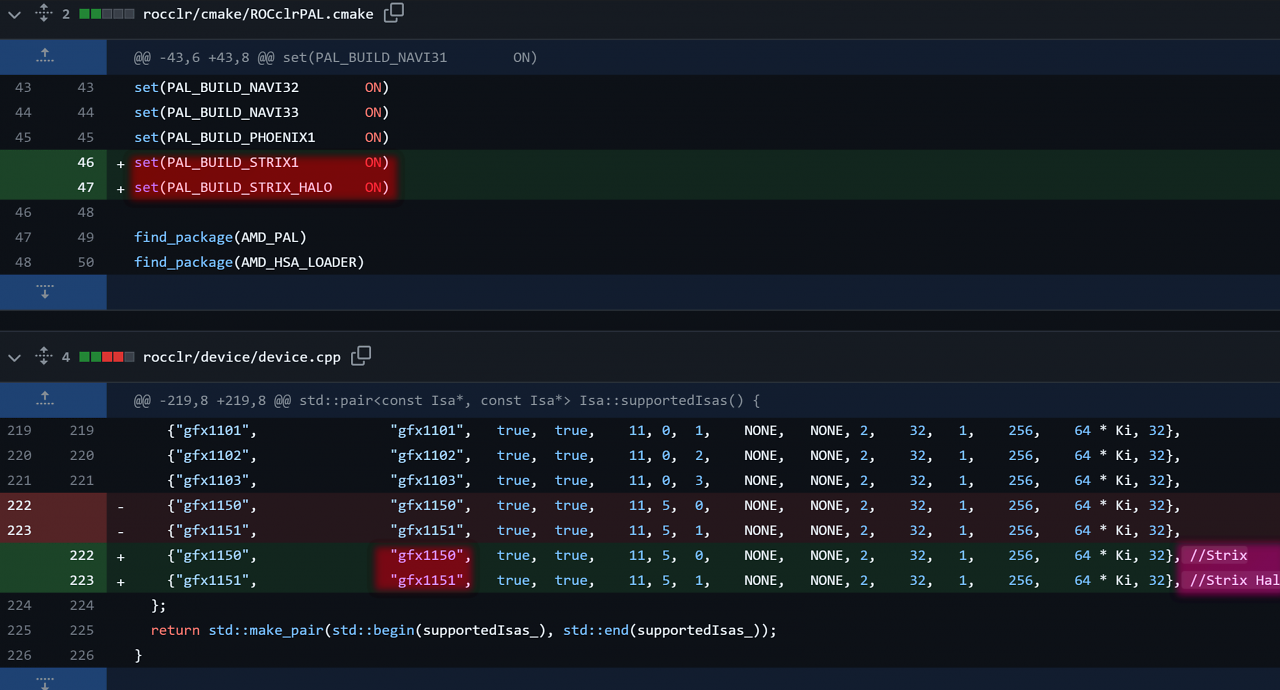Screen dimensions: 1280x690
Task: Click the '@@ -43,6 +43,8 @@' hunk header
Action: [336, 57]
